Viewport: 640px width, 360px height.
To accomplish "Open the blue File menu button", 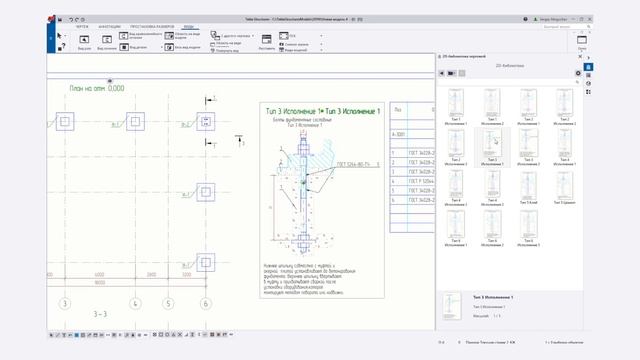I will (x=51, y=38).
